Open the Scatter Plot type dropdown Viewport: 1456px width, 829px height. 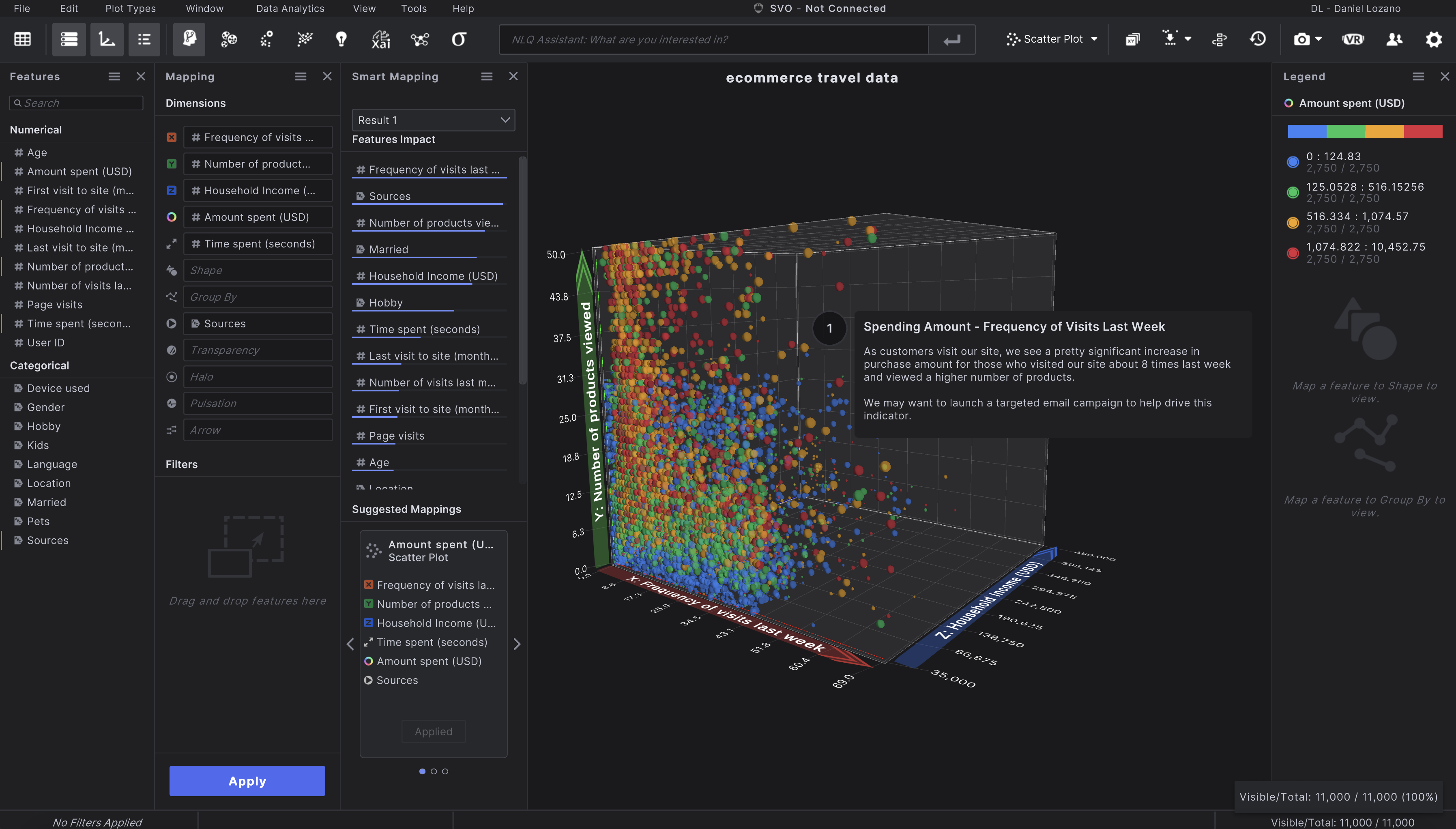coord(1052,39)
